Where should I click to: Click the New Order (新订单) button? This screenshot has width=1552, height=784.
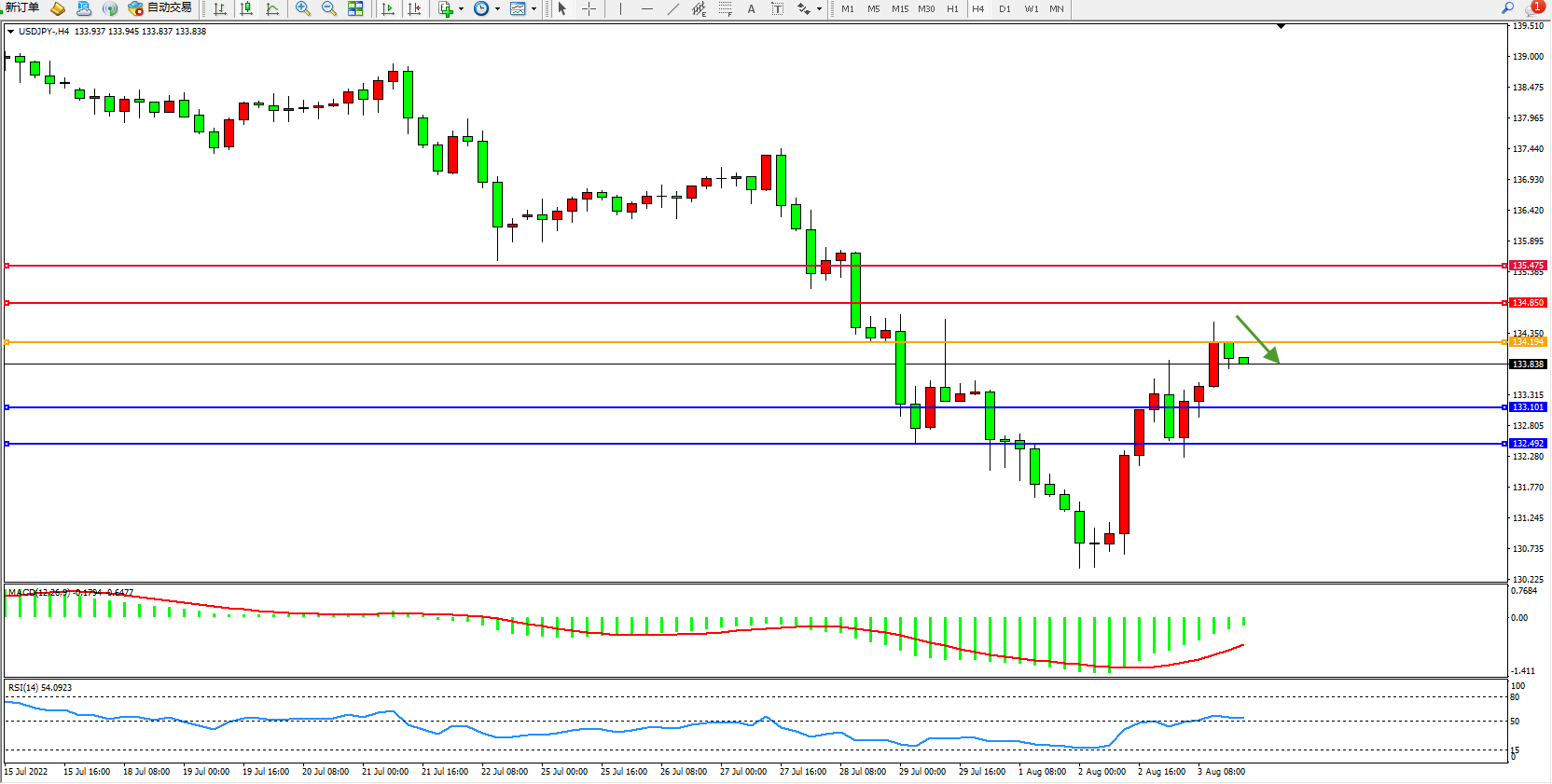click(22, 7)
